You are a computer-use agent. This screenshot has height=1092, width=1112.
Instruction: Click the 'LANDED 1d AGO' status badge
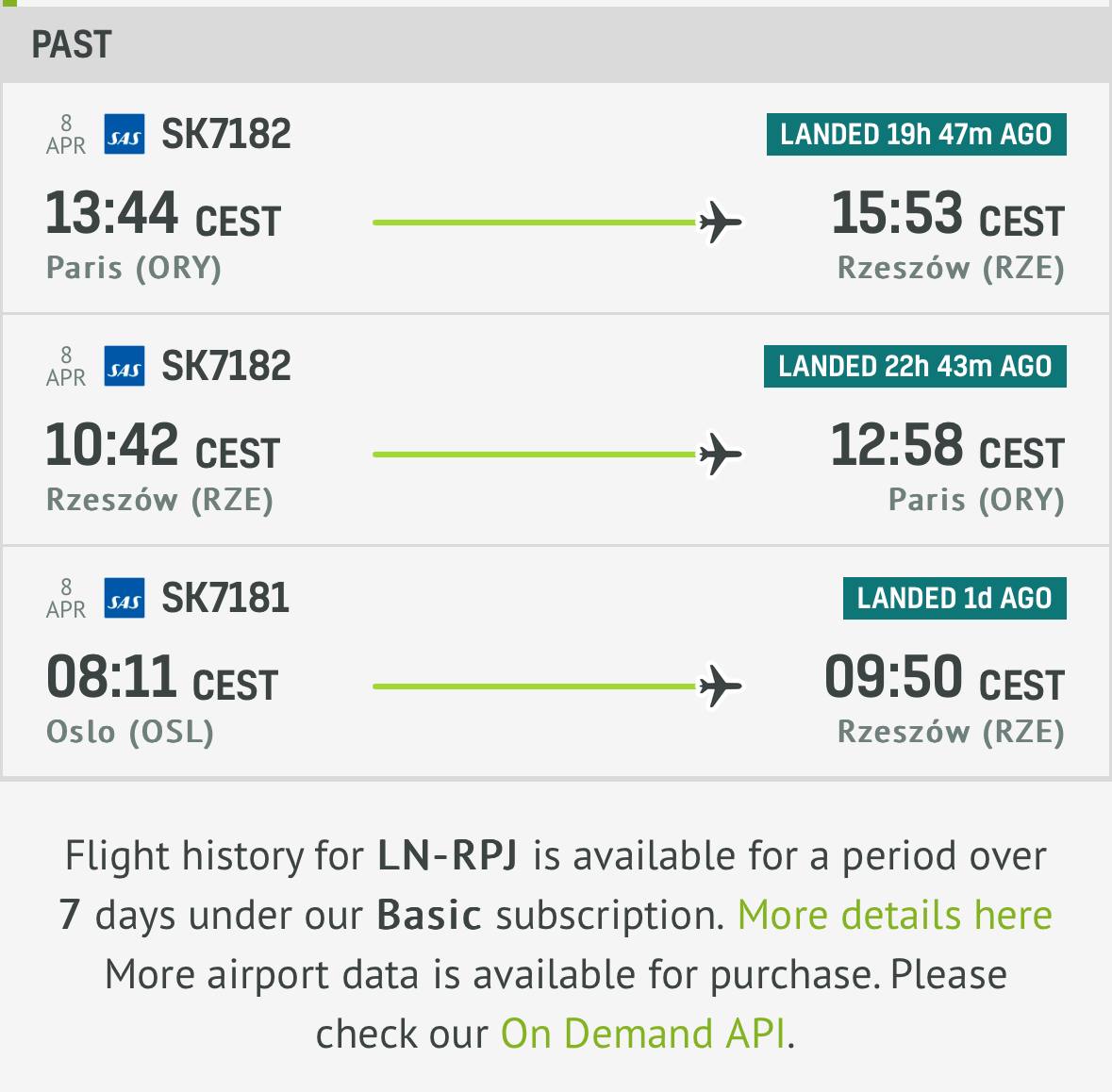coord(954,599)
